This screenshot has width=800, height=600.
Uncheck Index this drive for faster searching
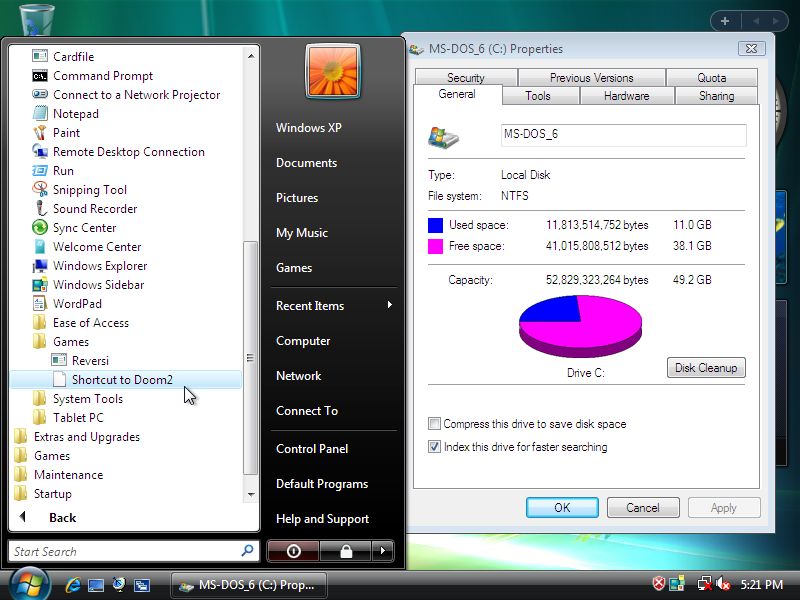coord(434,447)
